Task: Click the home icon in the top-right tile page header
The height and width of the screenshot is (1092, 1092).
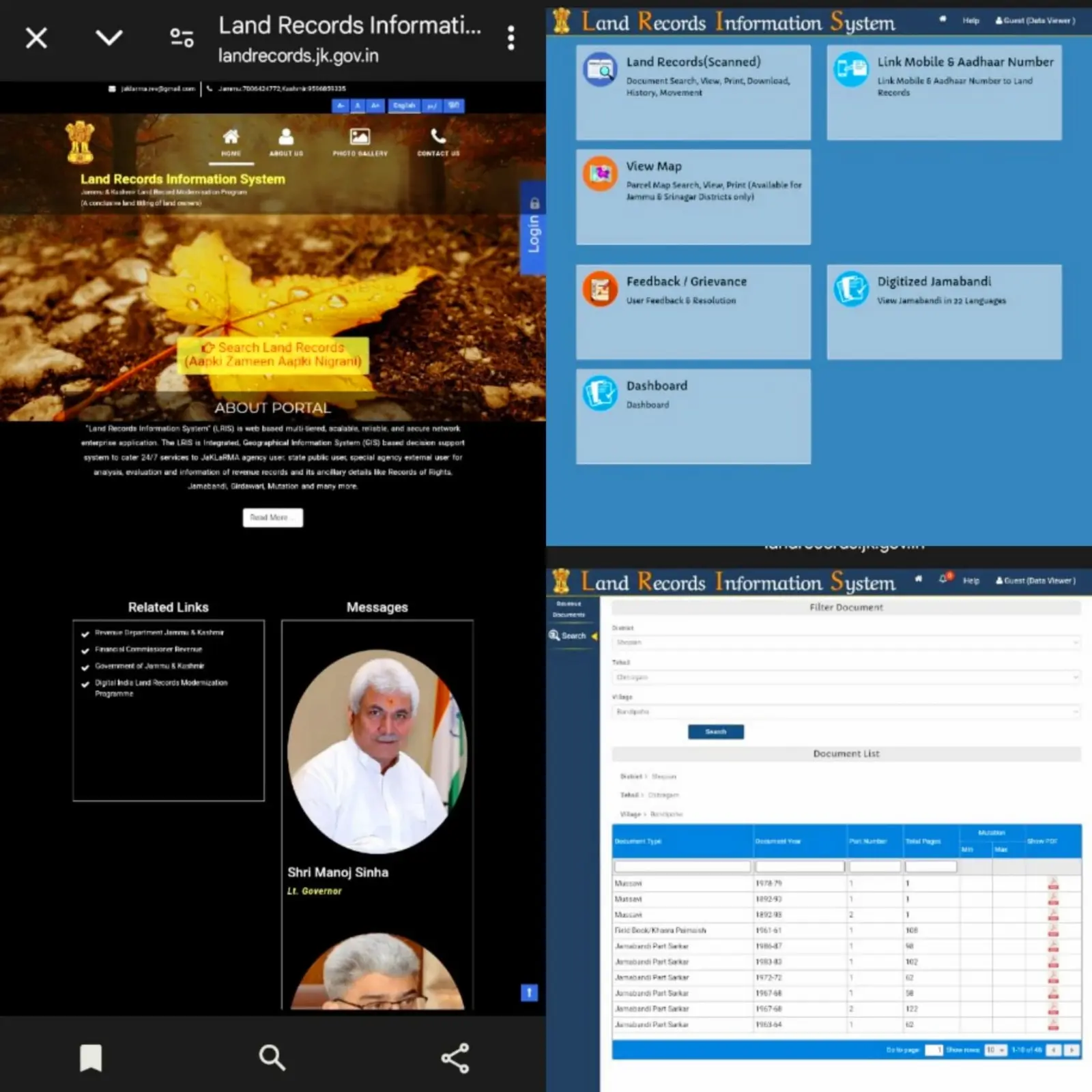Action: 943,20
